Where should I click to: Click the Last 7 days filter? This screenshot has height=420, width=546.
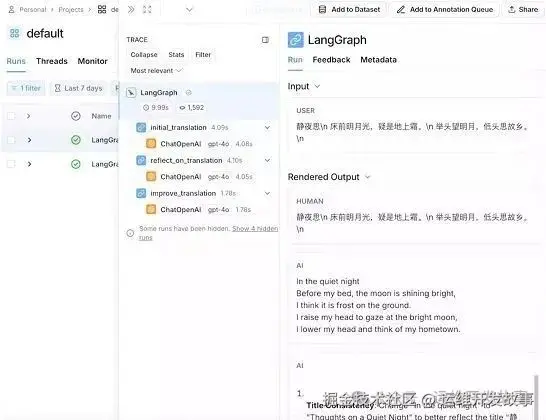pyautogui.click(x=78, y=88)
